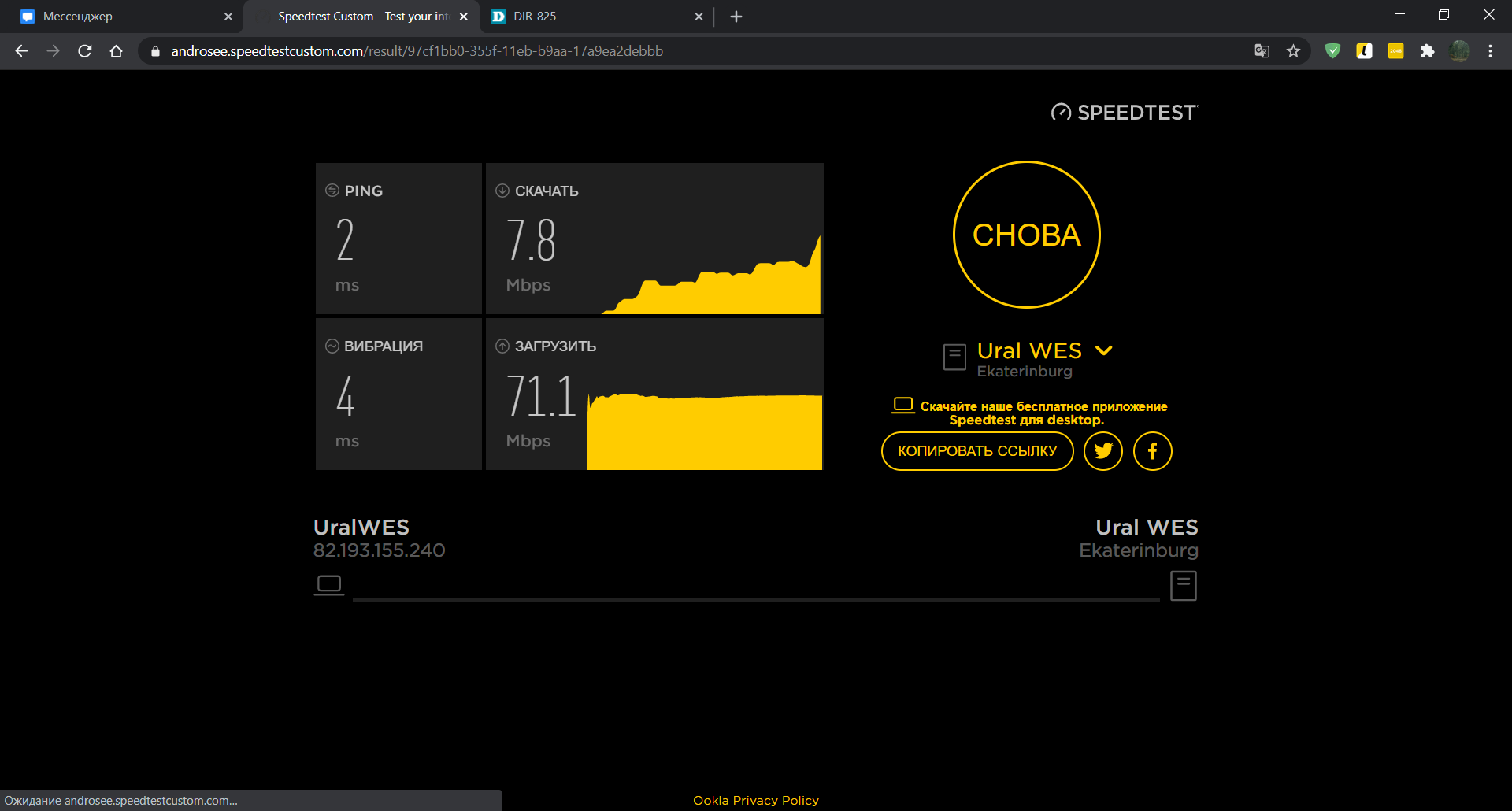The width and height of the screenshot is (1512, 811).
Task: Click the Ekaterinburg label under the server selector
Action: tap(1025, 372)
